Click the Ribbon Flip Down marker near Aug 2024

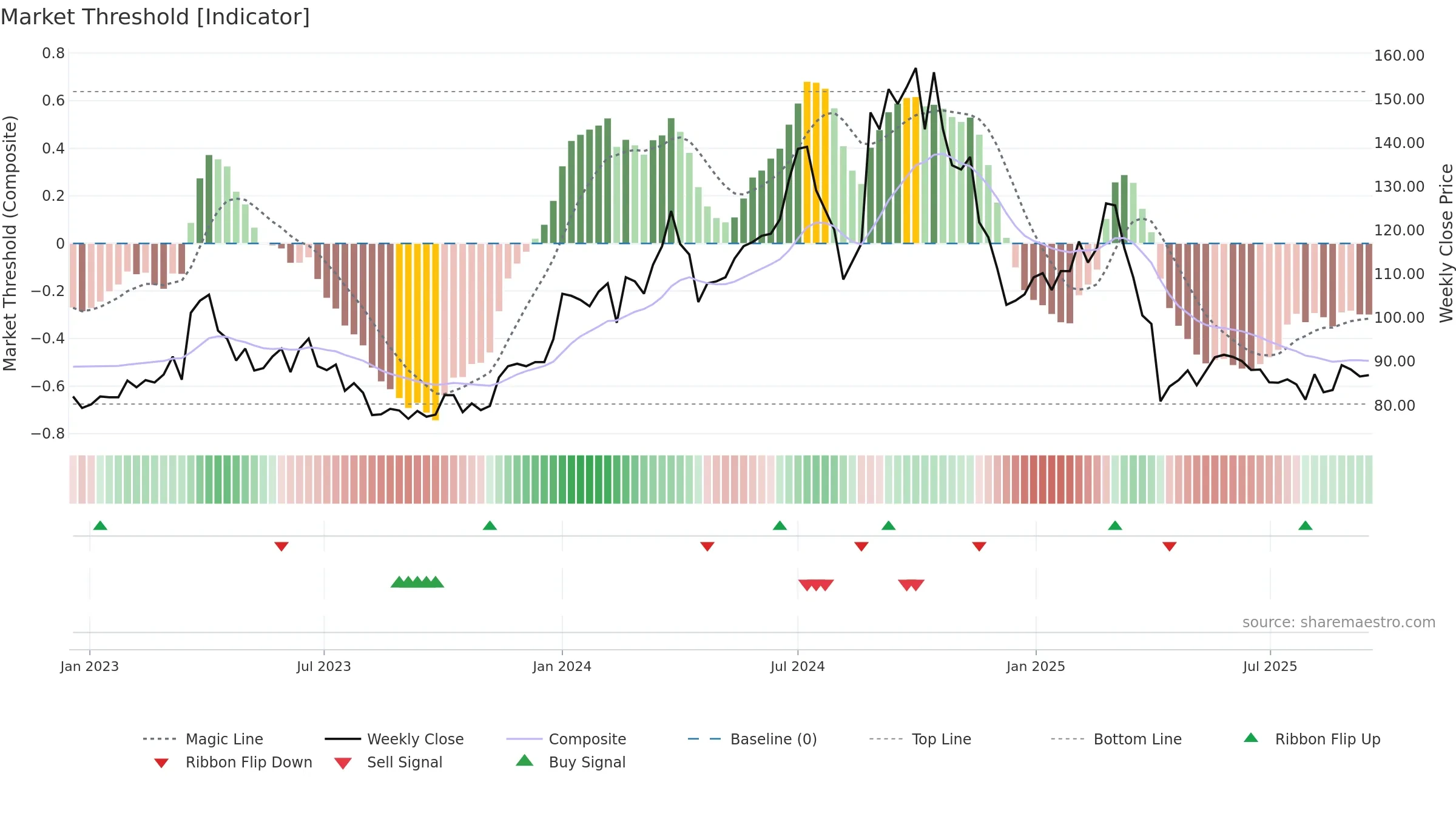pos(861,547)
